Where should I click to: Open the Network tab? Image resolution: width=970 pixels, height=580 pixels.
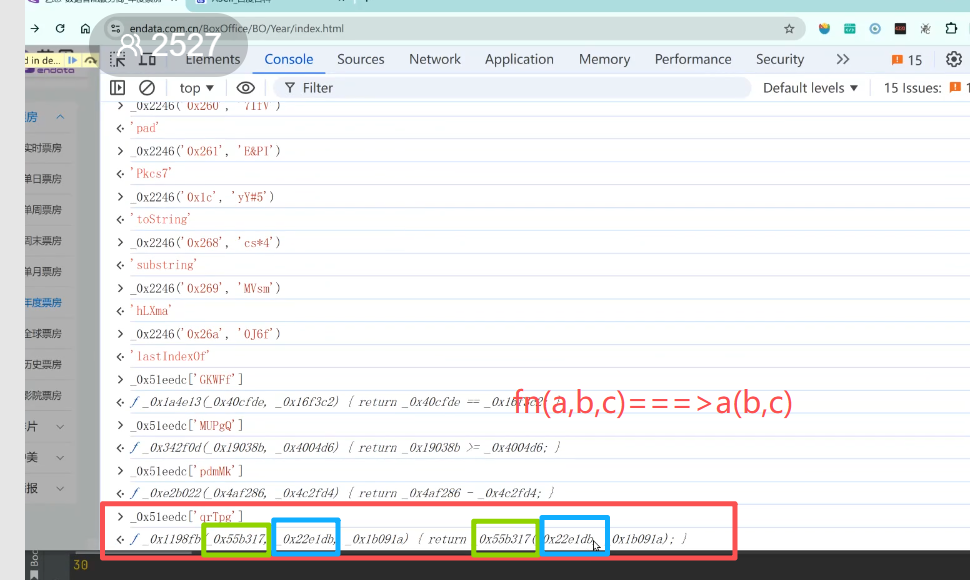[x=434, y=59]
